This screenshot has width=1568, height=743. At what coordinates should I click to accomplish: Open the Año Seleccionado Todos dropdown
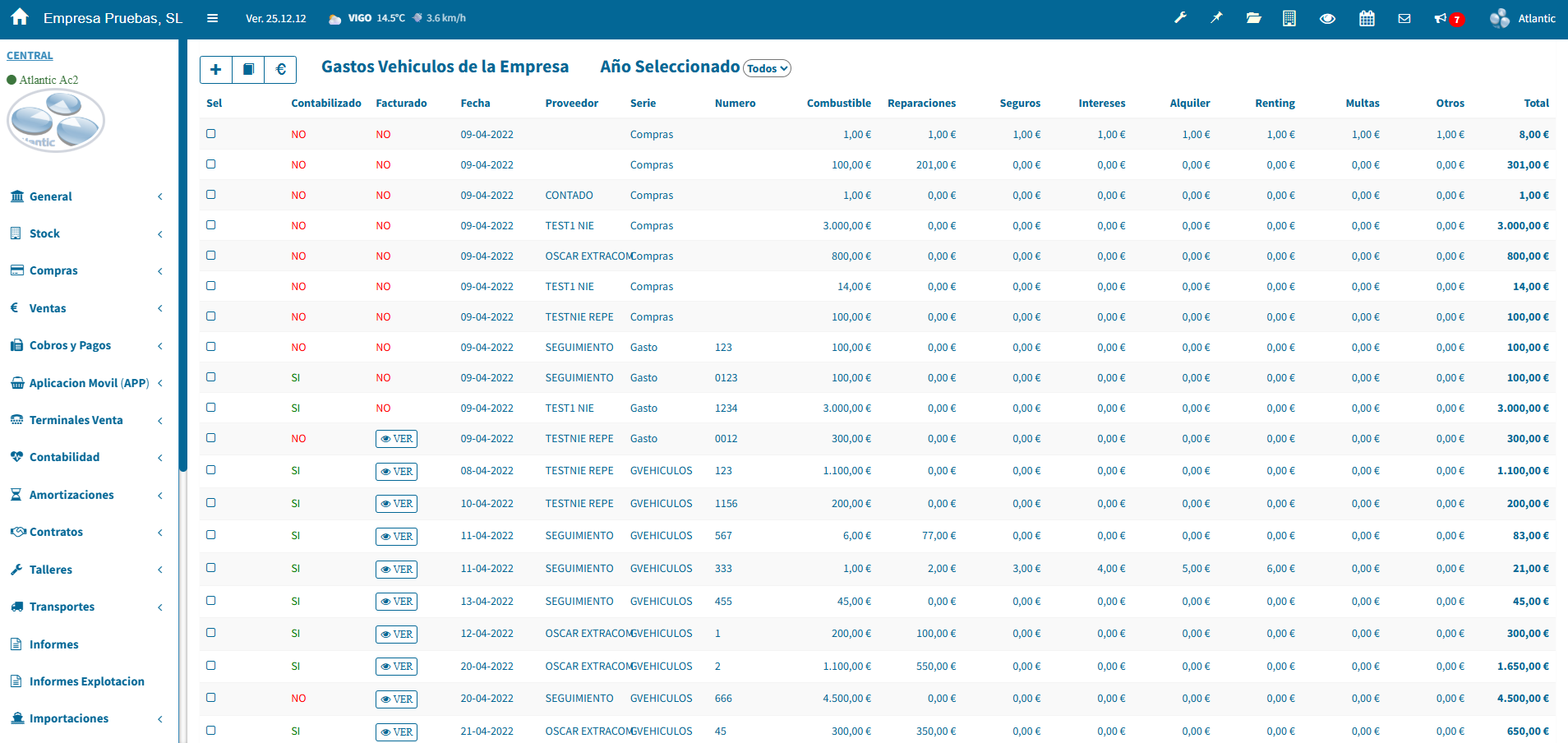tap(767, 69)
